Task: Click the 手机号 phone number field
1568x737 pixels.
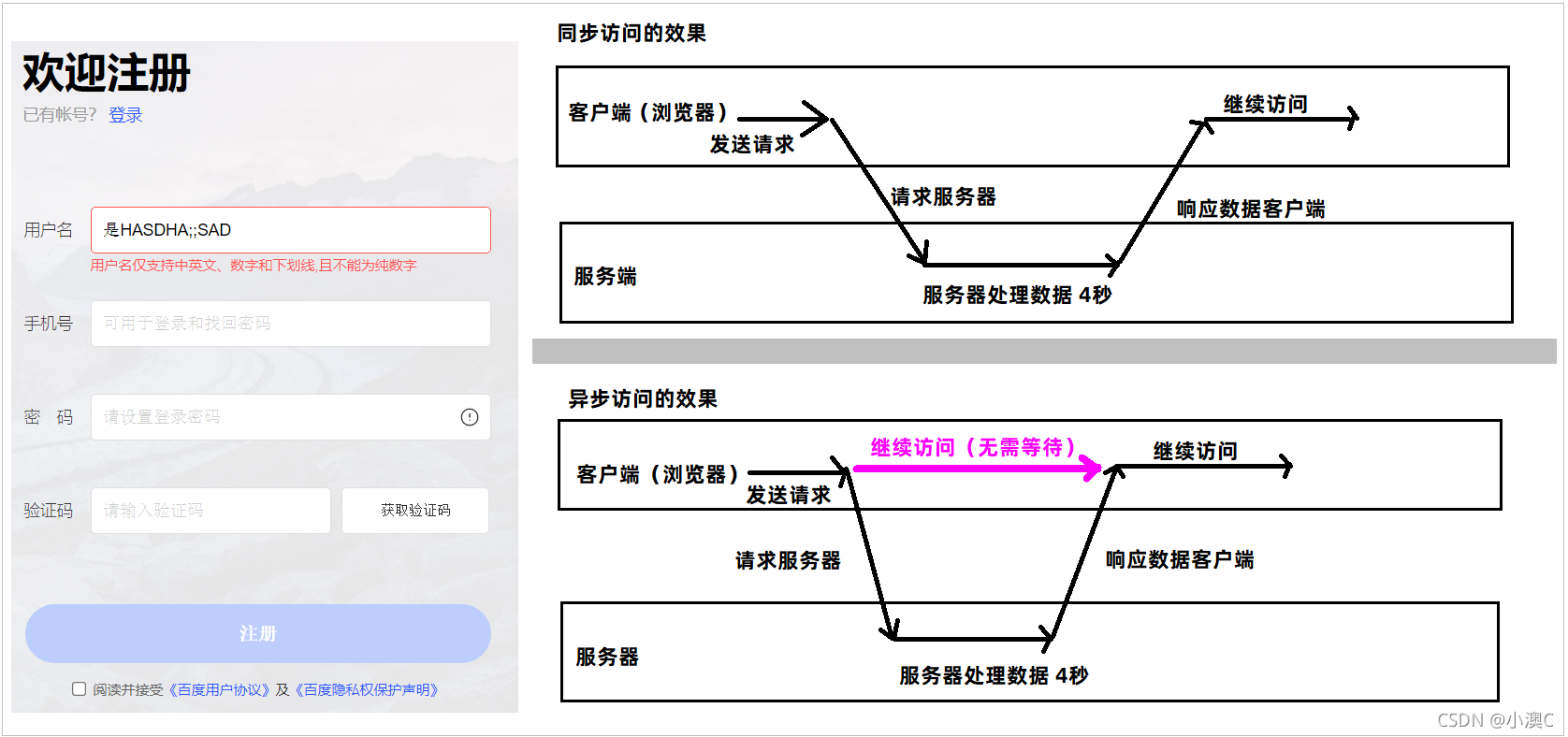Action: tap(291, 324)
